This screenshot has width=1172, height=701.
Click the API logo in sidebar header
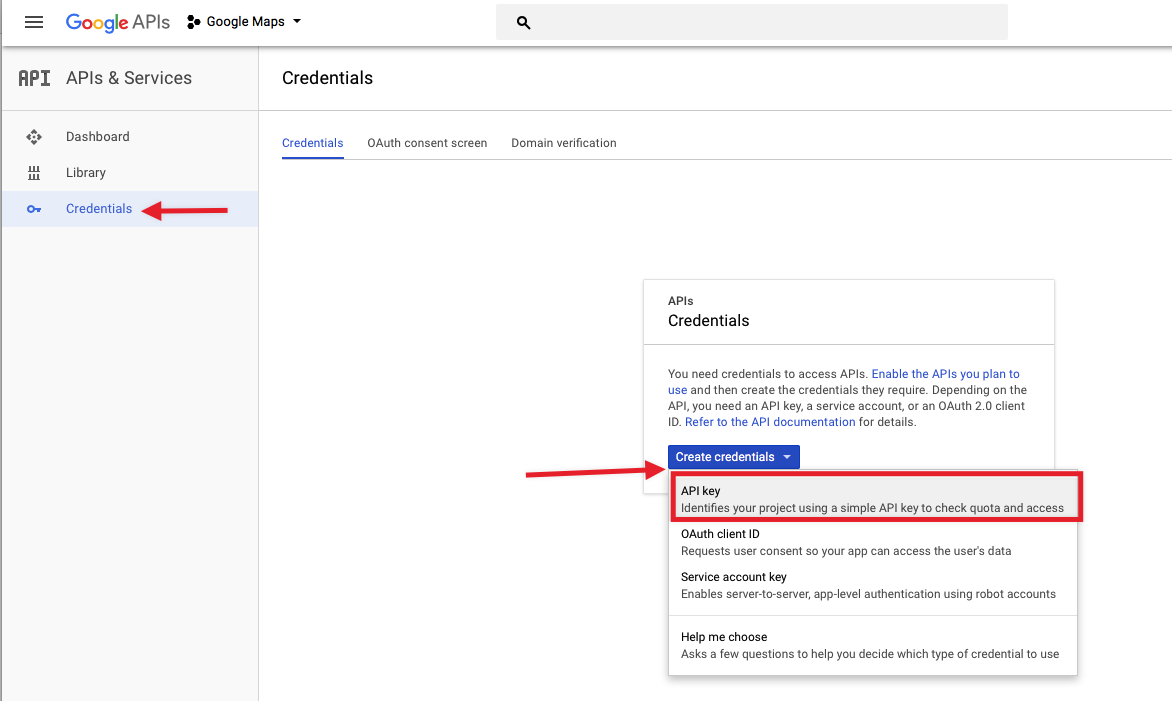[x=34, y=78]
